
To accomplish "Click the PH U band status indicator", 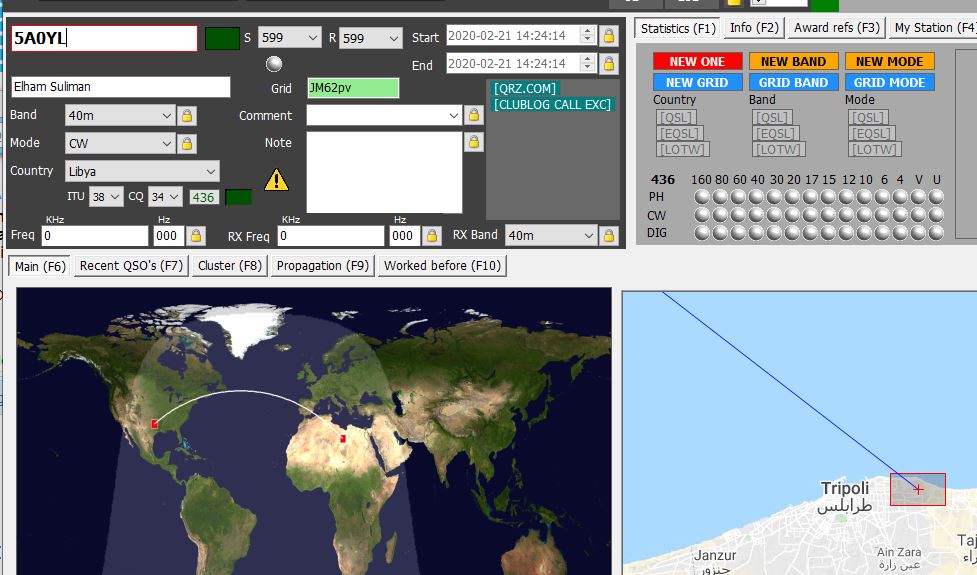I will click(936, 197).
